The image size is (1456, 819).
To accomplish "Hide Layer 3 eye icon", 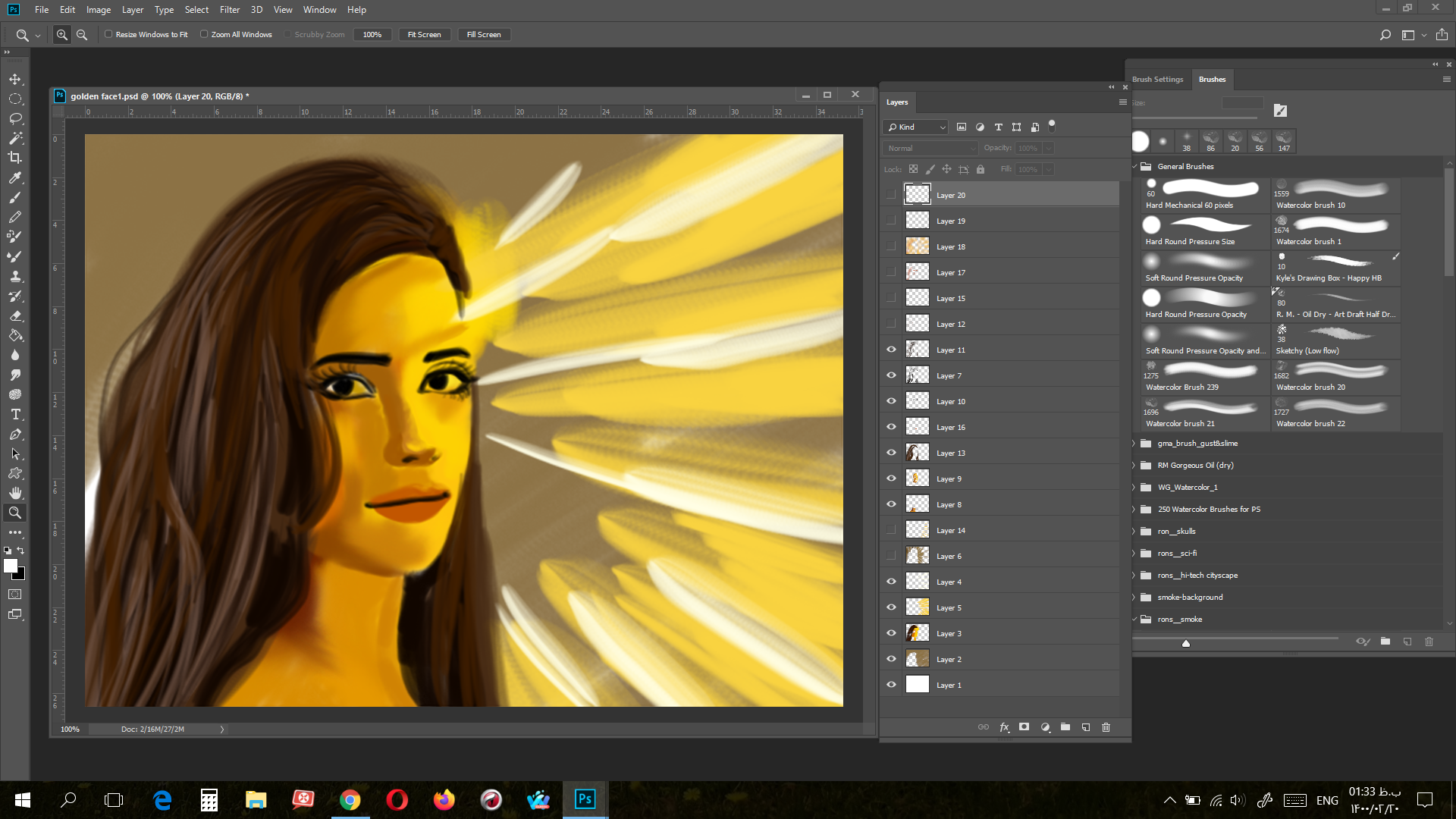I will [891, 633].
